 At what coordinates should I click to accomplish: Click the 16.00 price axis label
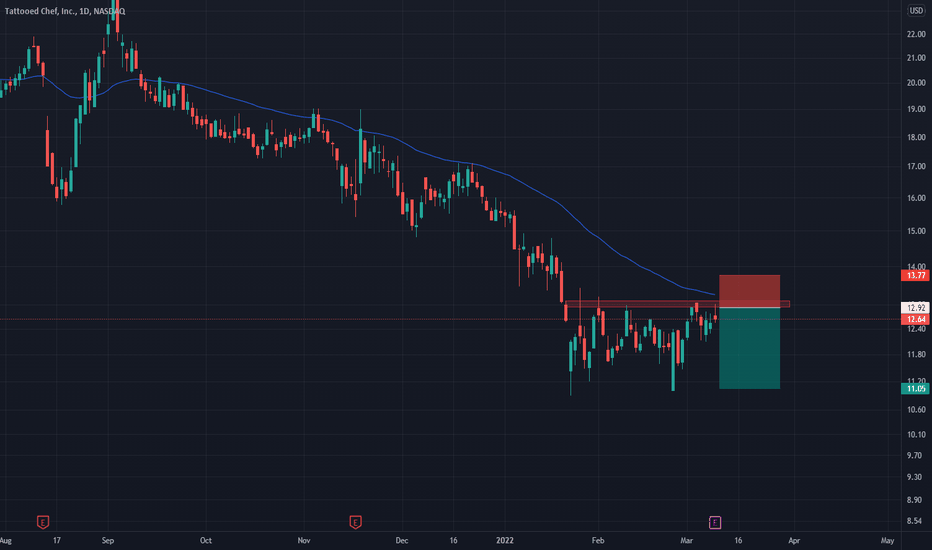[916, 197]
